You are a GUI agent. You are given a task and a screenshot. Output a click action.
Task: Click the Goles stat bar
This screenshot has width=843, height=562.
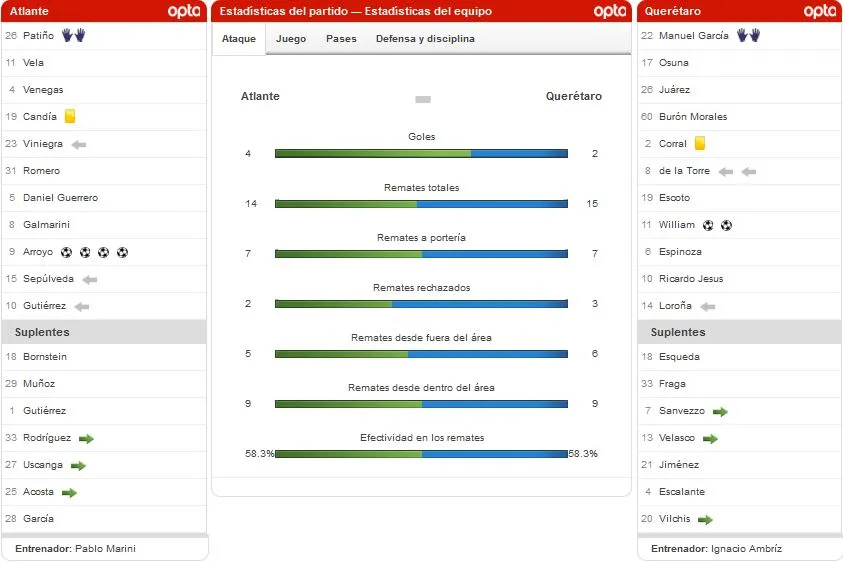pyautogui.click(x=421, y=154)
